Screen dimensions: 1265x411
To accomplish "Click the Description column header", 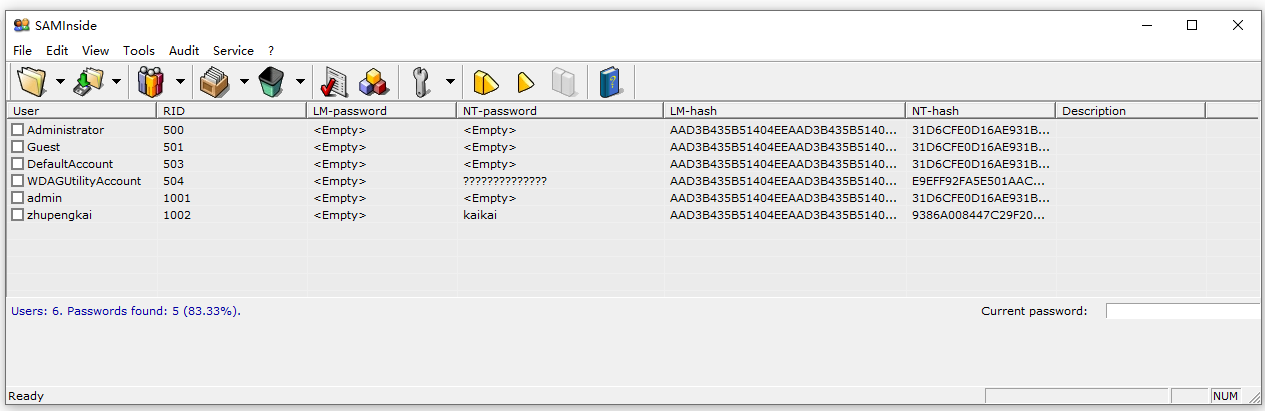I will pos(1130,111).
